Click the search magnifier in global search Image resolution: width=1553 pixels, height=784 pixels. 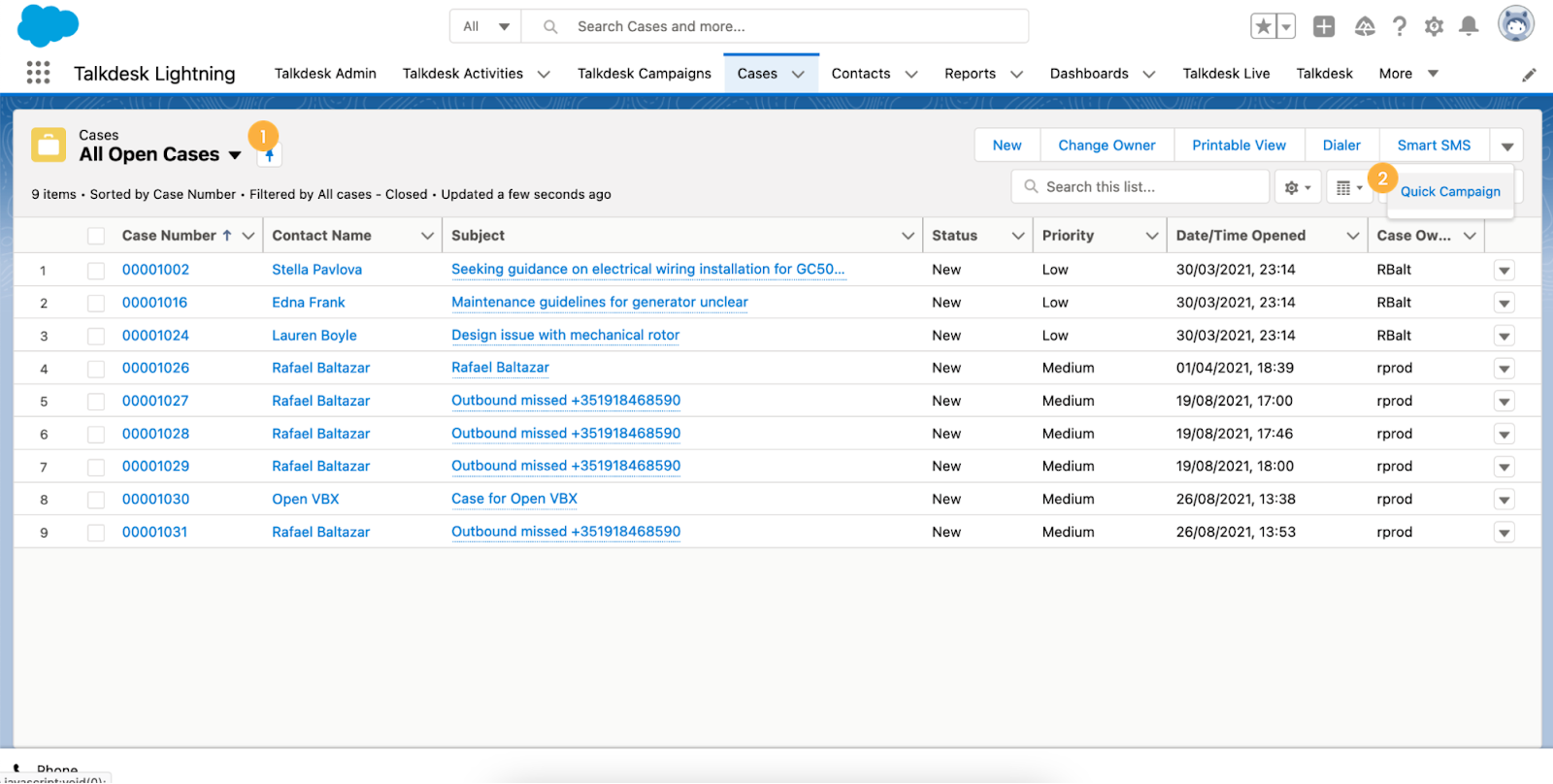pos(550,26)
